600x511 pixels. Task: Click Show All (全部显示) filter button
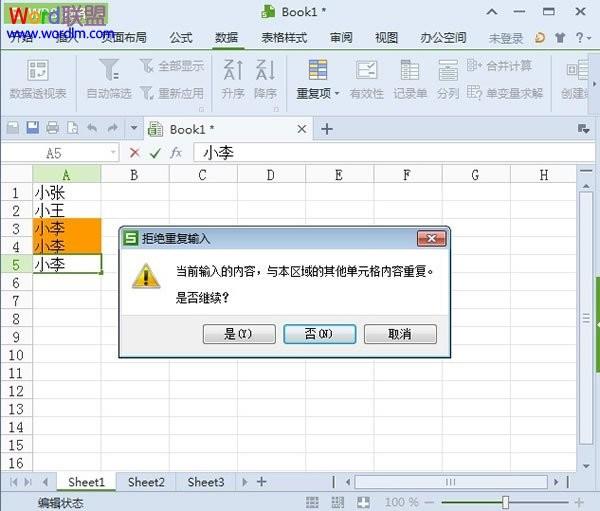click(x=172, y=66)
